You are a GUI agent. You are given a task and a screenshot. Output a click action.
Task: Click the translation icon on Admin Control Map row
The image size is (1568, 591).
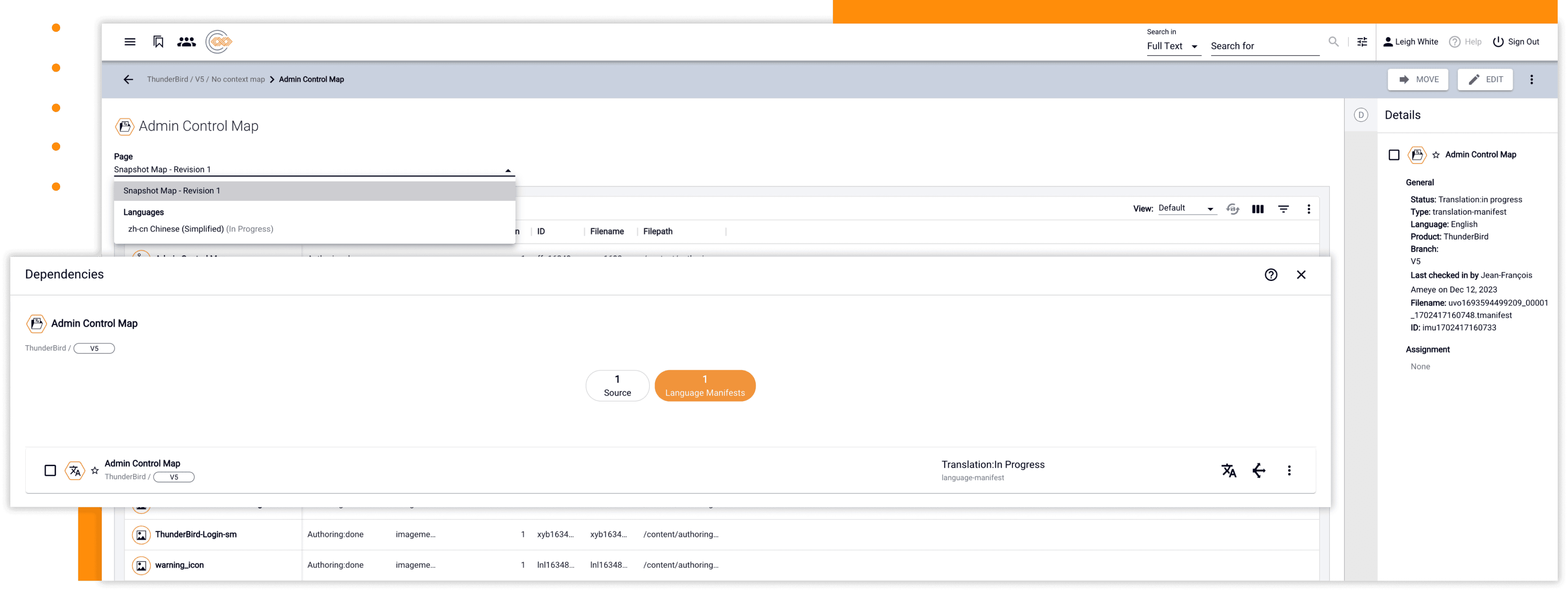(x=1229, y=470)
